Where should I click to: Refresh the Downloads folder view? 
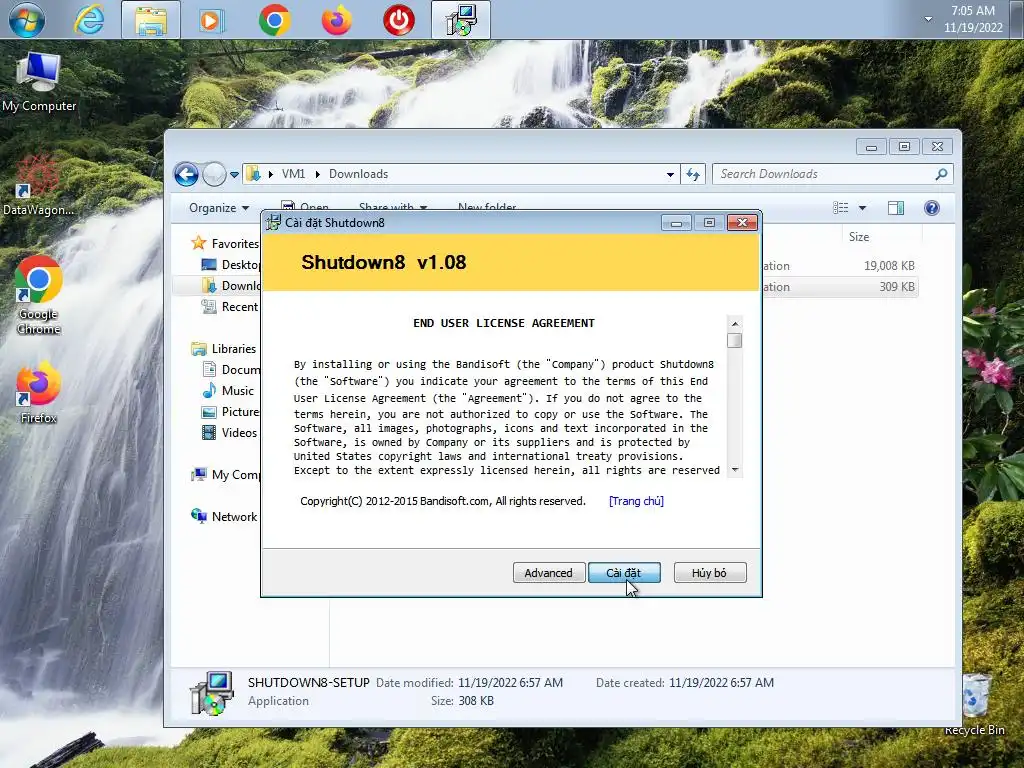pos(693,174)
